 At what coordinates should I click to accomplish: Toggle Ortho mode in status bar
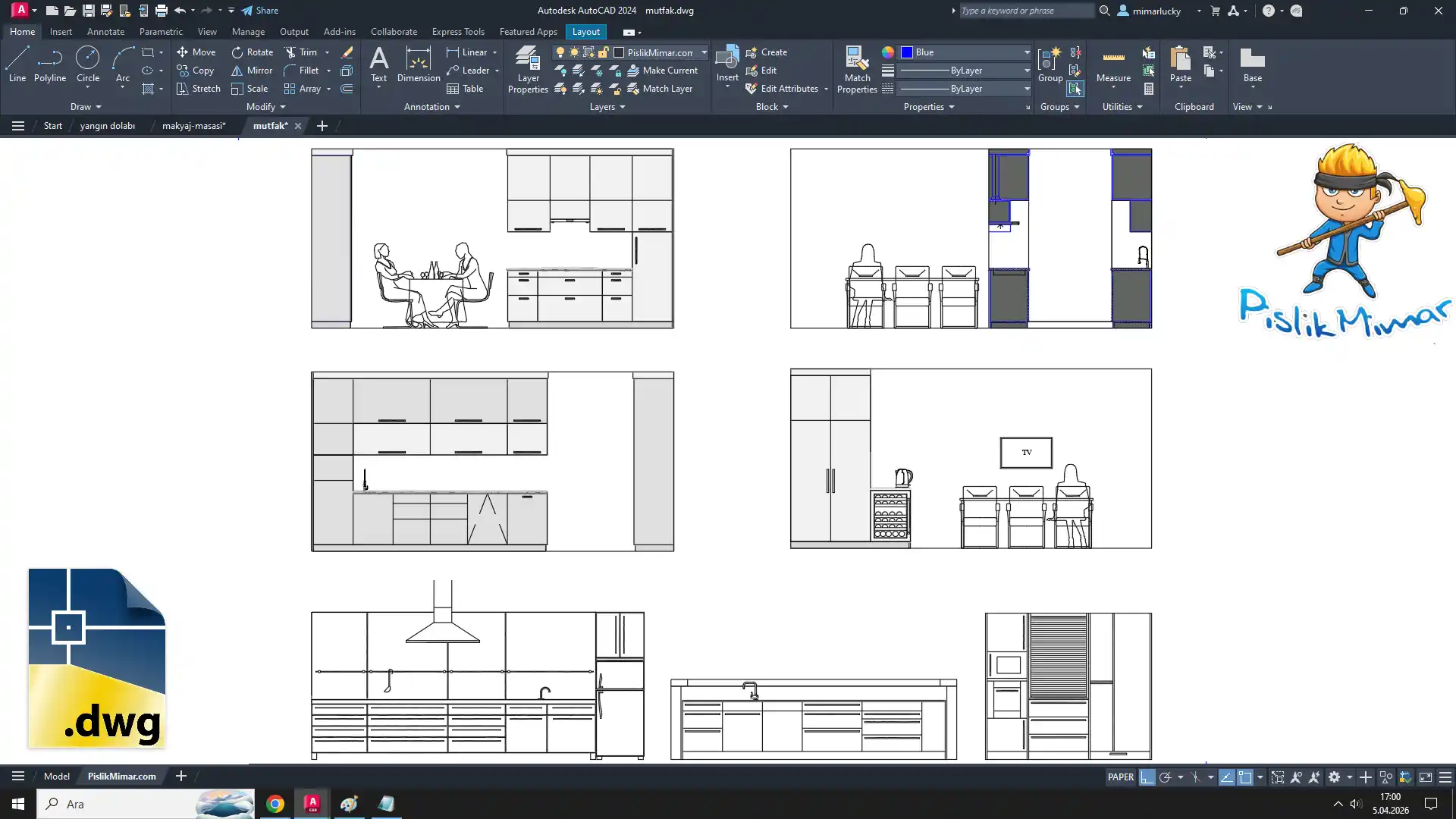click(1147, 777)
